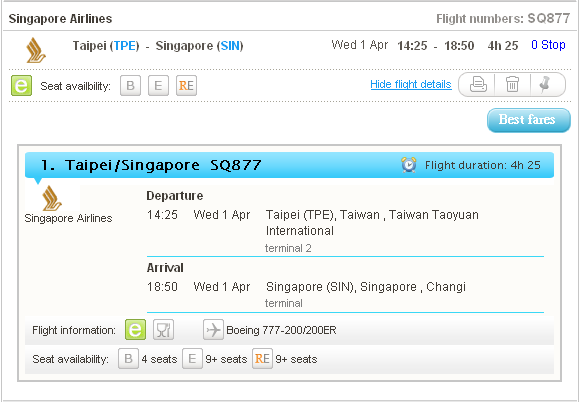Click the 0 Stop link
Screen dimensions: 580x402
(548, 45)
